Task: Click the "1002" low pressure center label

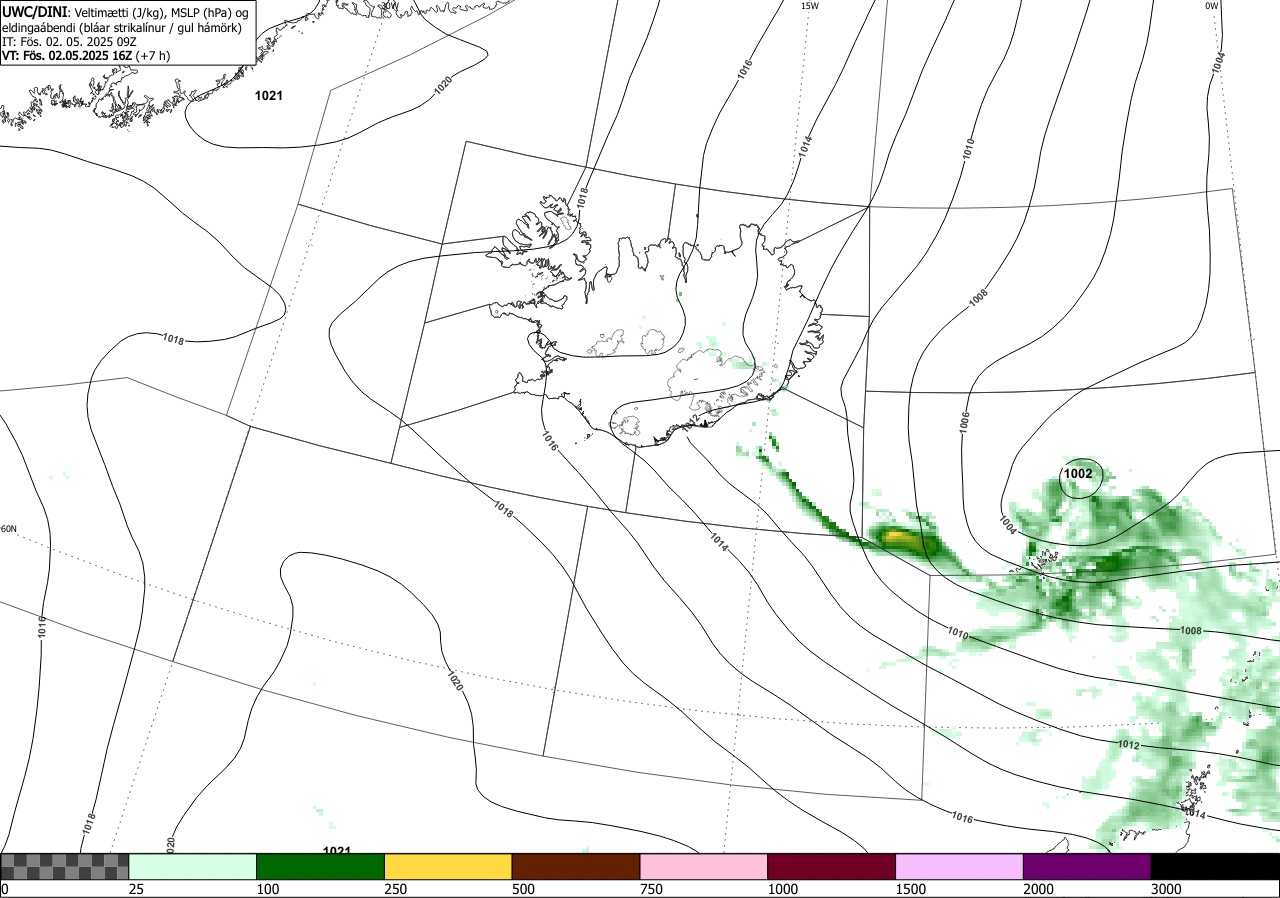Action: click(1078, 474)
